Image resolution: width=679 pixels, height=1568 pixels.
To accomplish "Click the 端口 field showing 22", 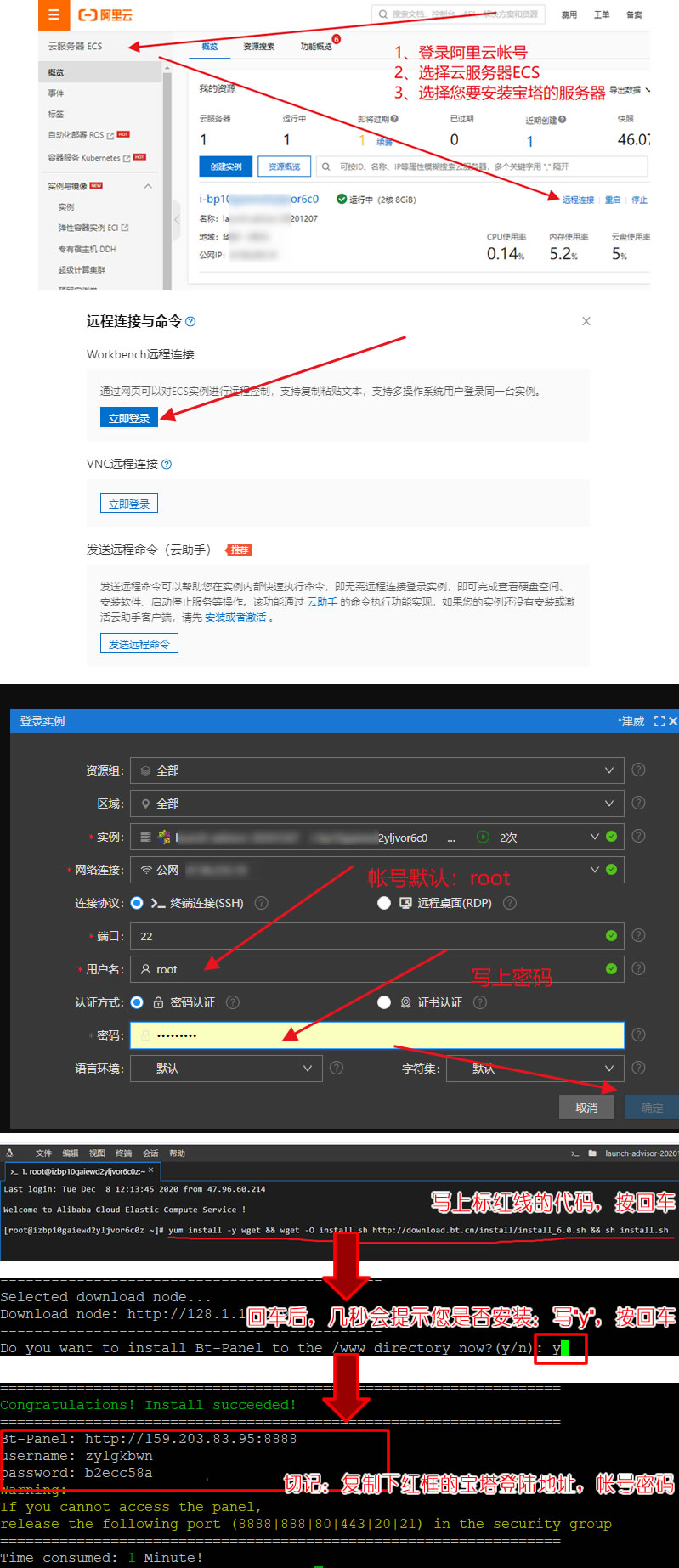I will (377, 936).
